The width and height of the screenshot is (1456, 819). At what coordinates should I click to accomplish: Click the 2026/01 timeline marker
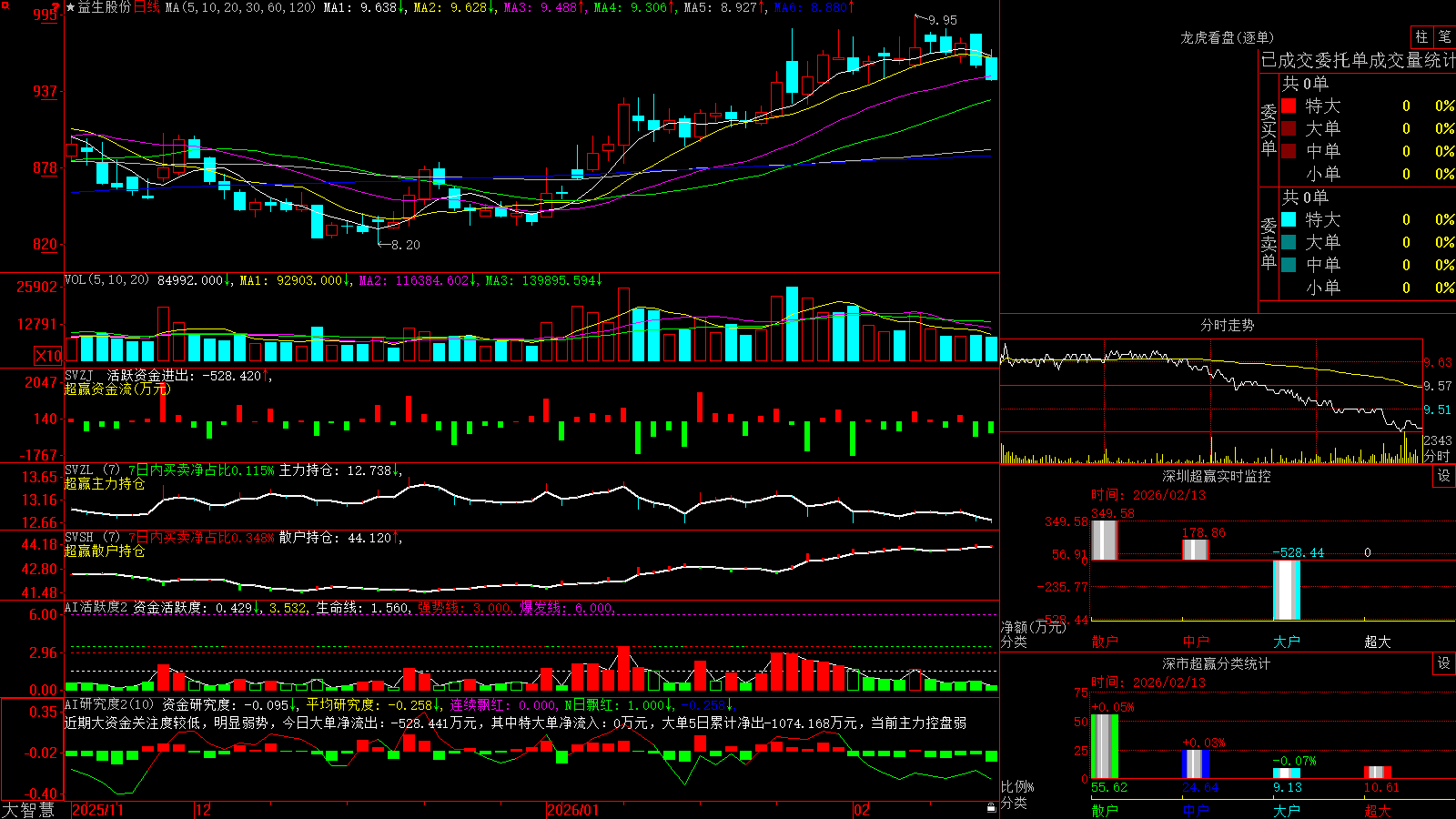click(573, 810)
